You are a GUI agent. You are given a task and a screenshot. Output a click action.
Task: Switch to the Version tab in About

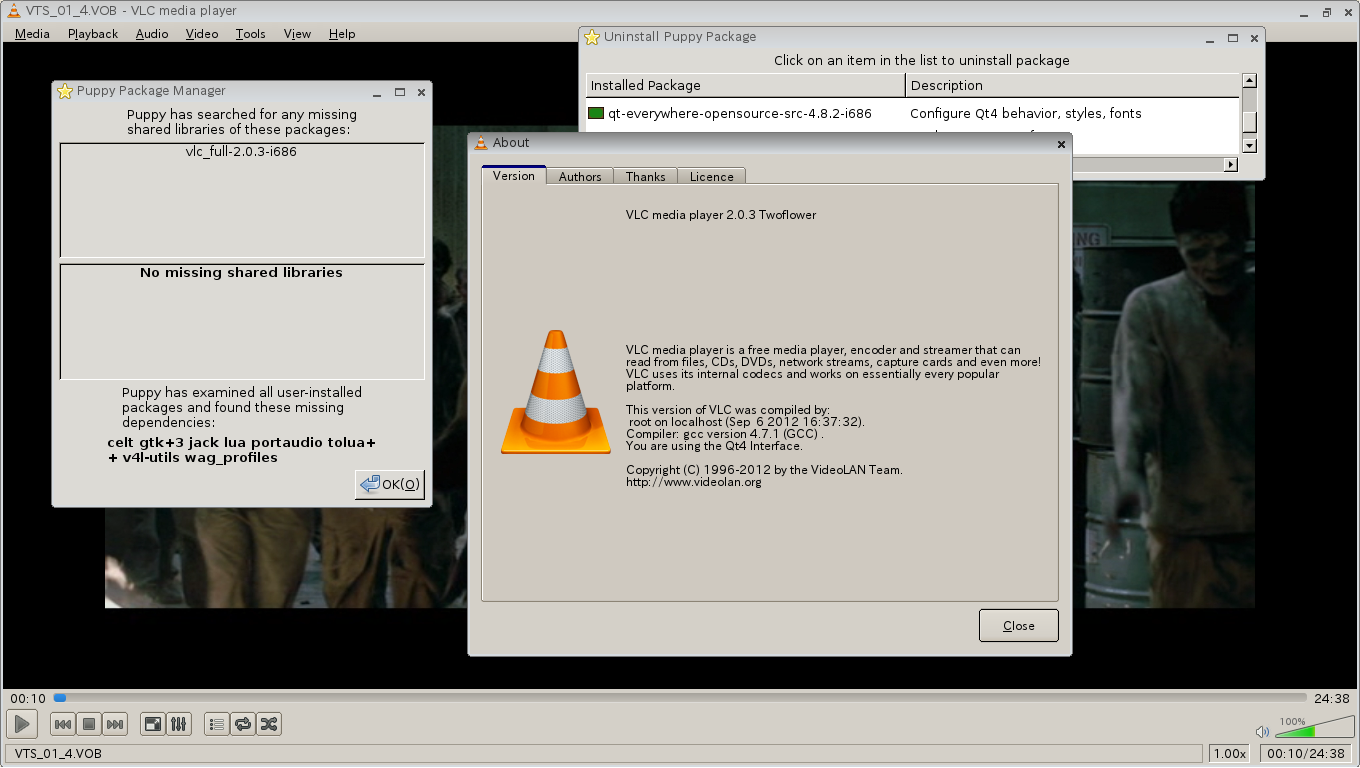[514, 175]
